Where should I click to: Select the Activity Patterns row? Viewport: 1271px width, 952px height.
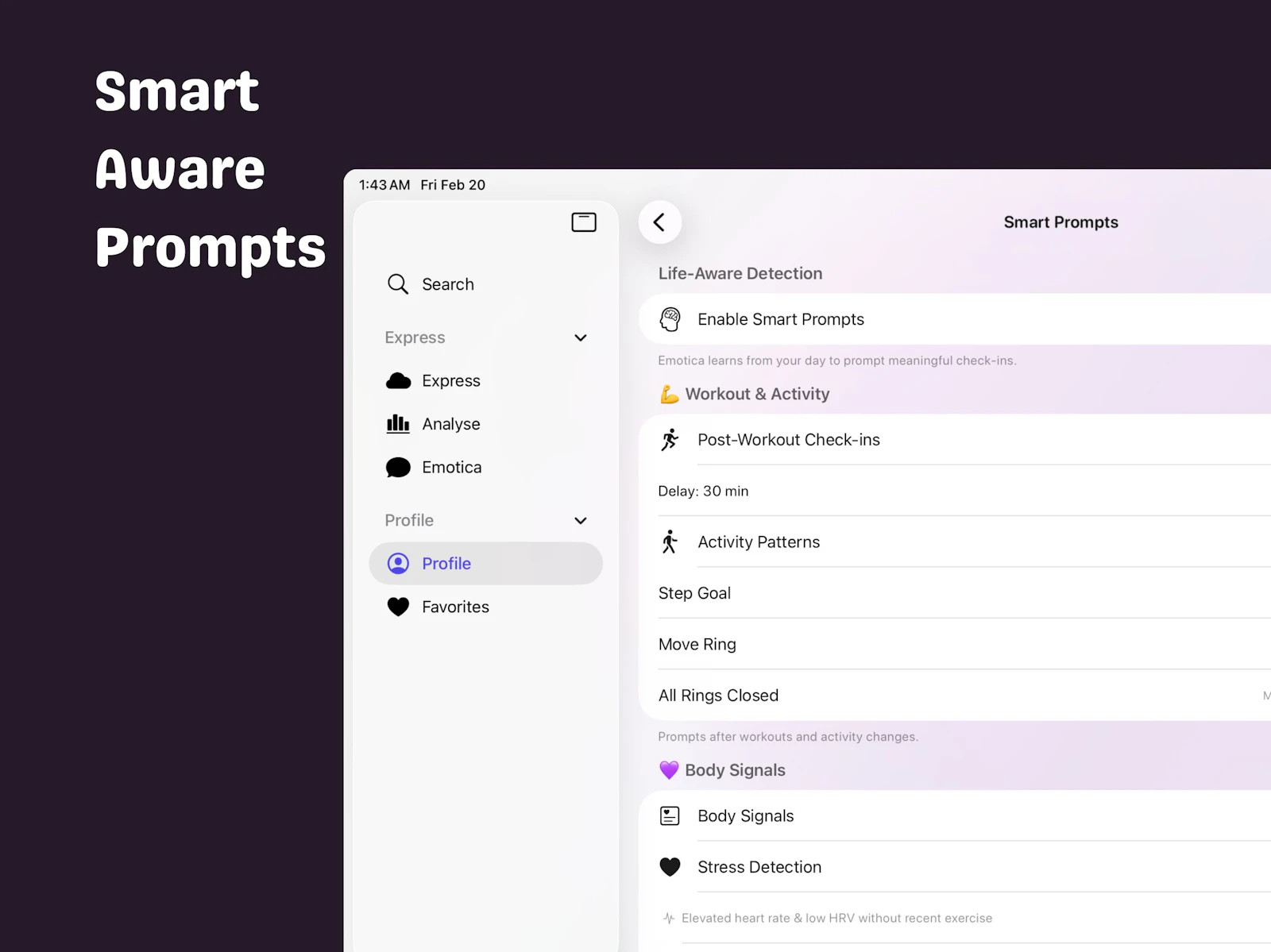click(x=955, y=542)
